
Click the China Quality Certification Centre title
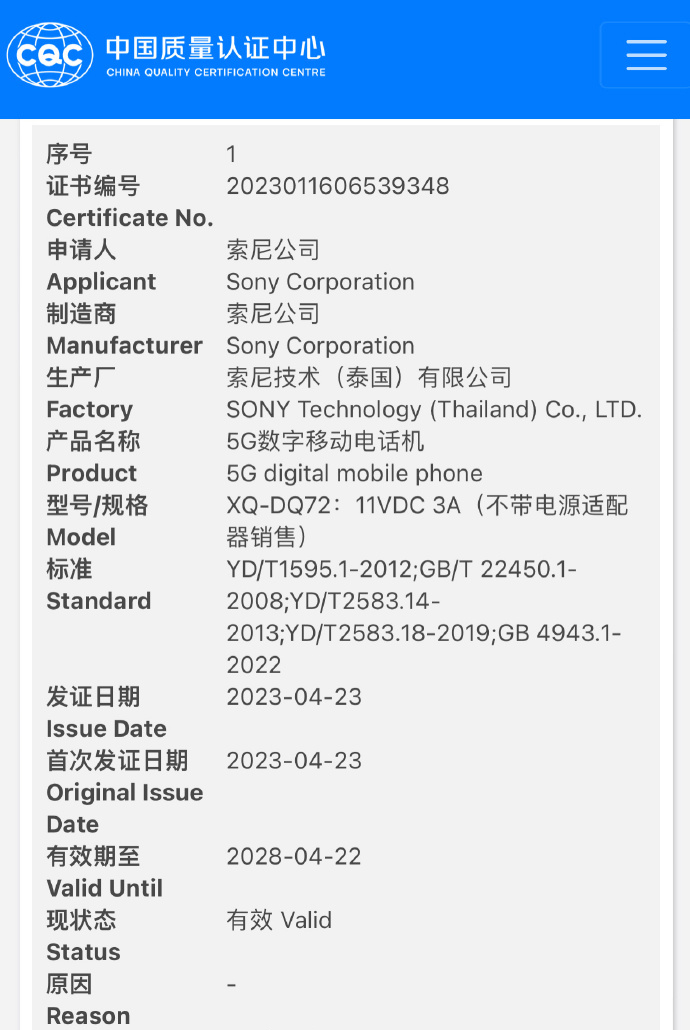[x=215, y=56]
